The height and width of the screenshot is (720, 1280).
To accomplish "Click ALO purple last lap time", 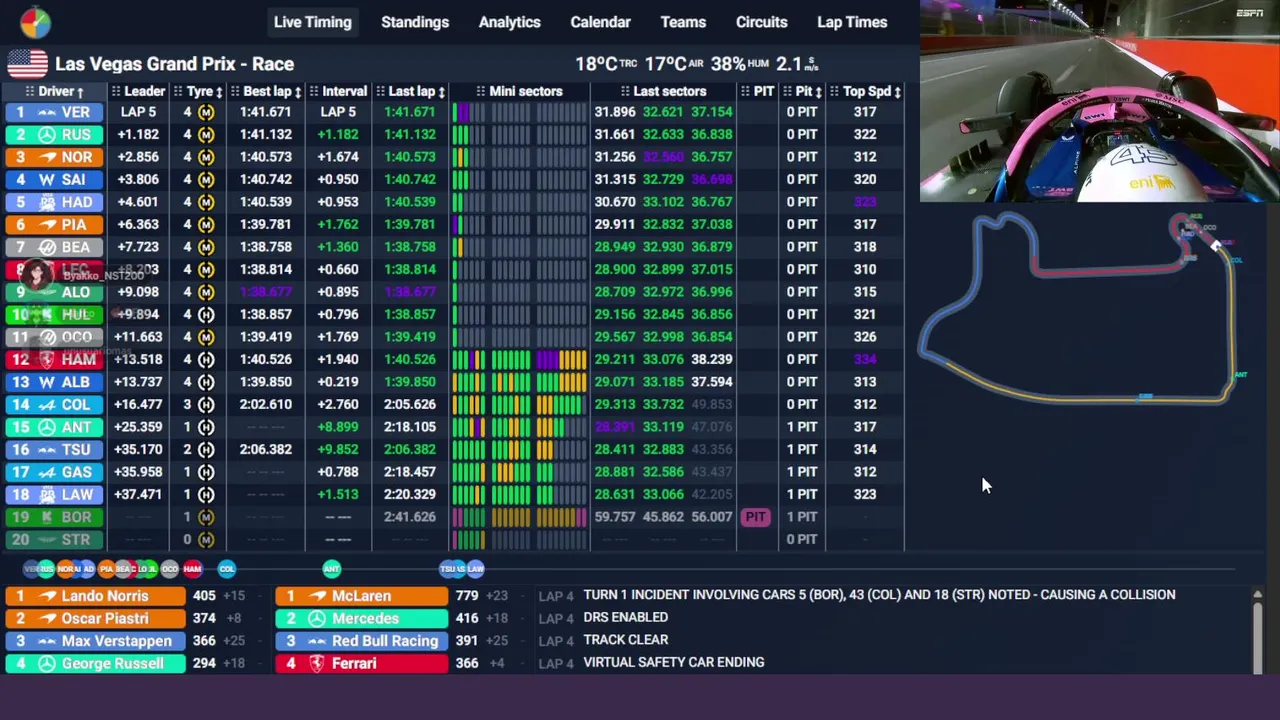I will 410,292.
